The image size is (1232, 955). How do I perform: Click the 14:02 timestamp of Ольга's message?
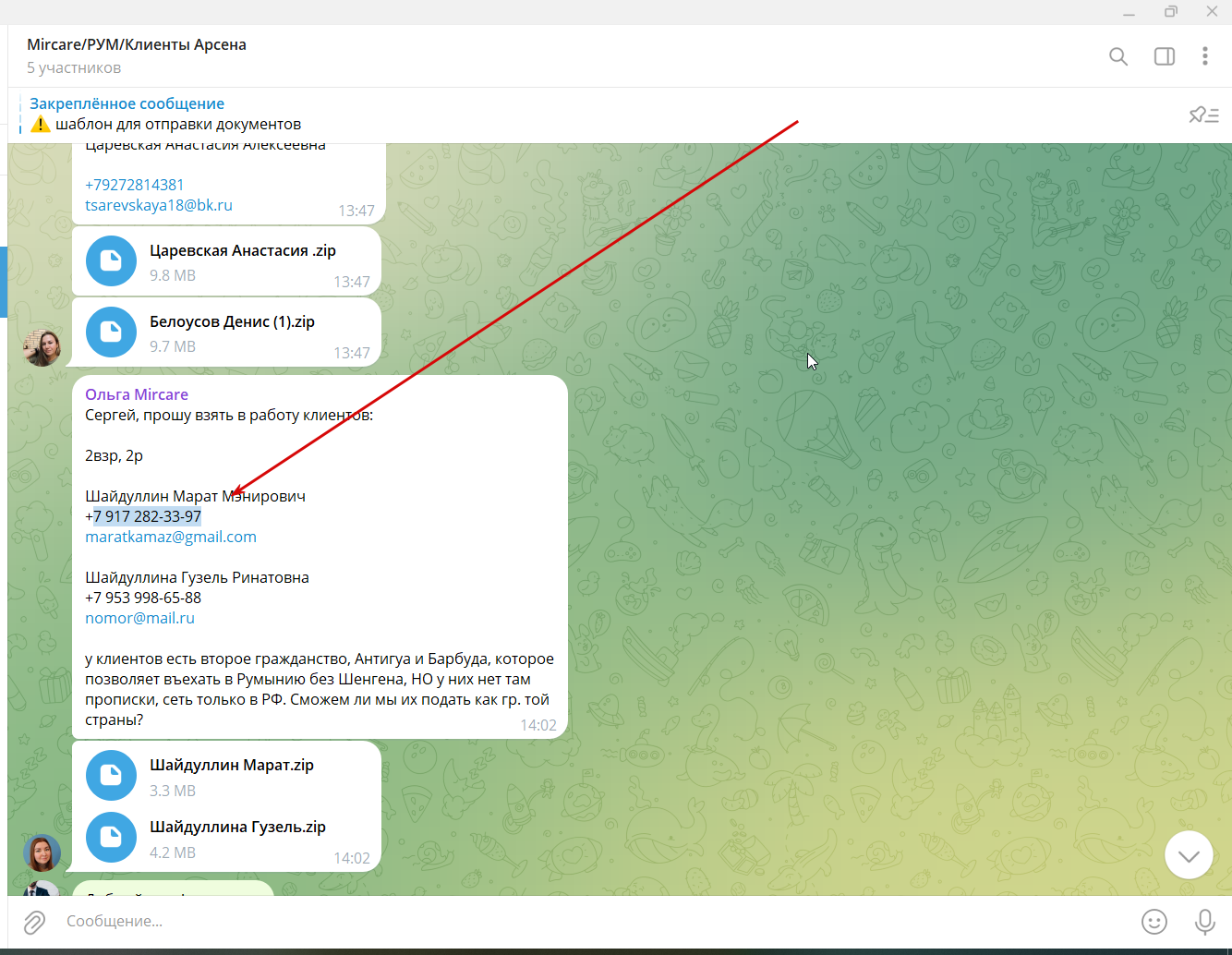pyautogui.click(x=538, y=725)
